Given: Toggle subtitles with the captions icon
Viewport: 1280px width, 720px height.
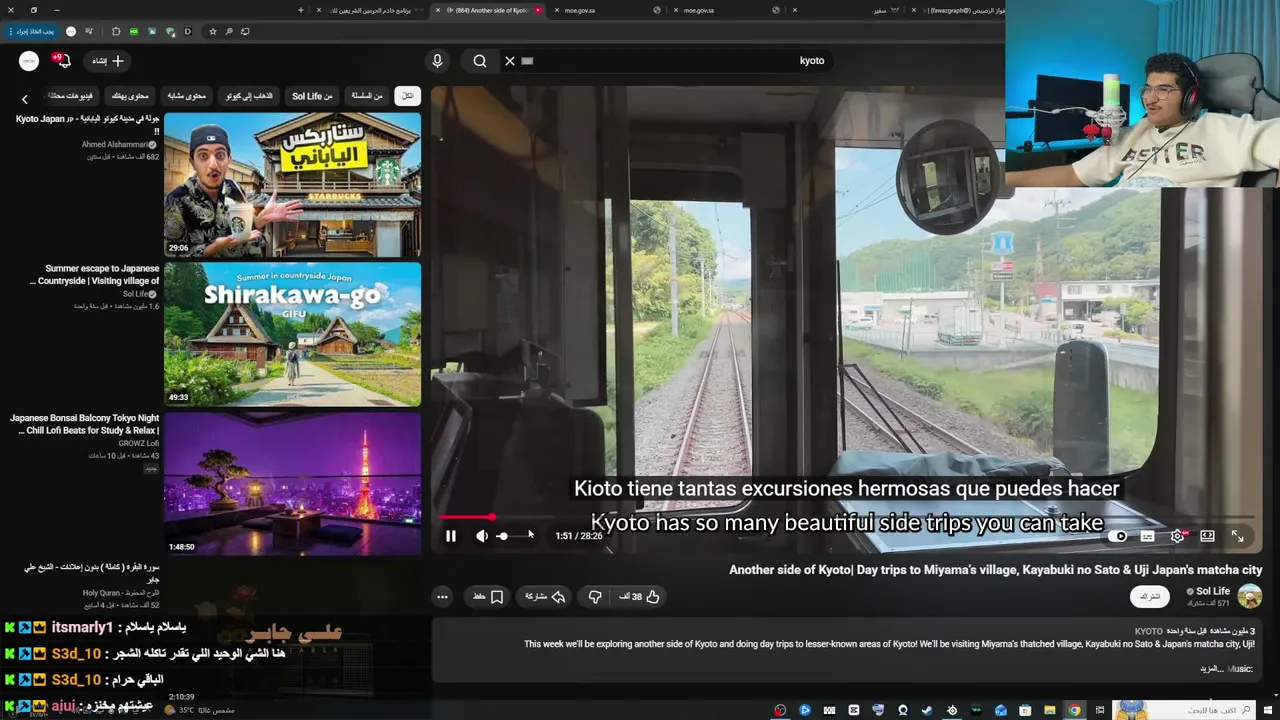Looking at the screenshot, I should tap(1148, 536).
